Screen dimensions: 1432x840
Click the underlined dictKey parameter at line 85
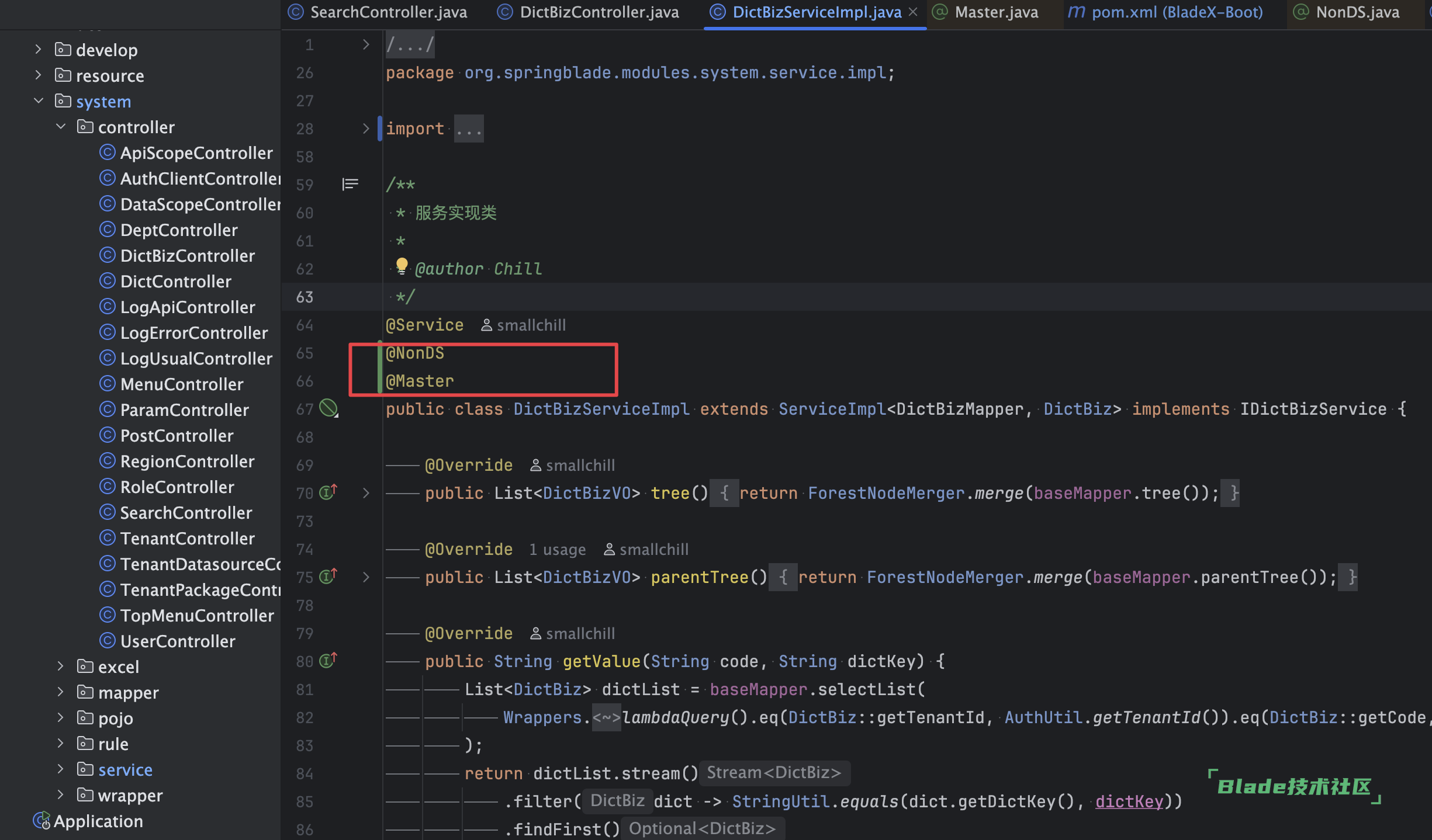pyautogui.click(x=1129, y=801)
